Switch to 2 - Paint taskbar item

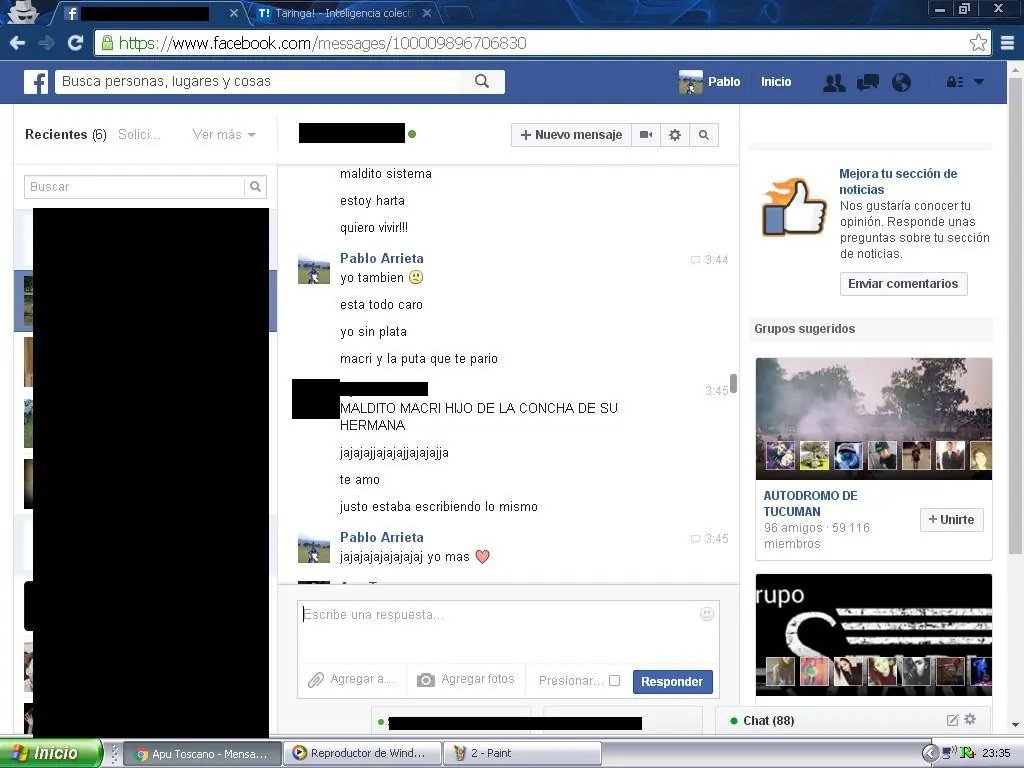tap(521, 754)
